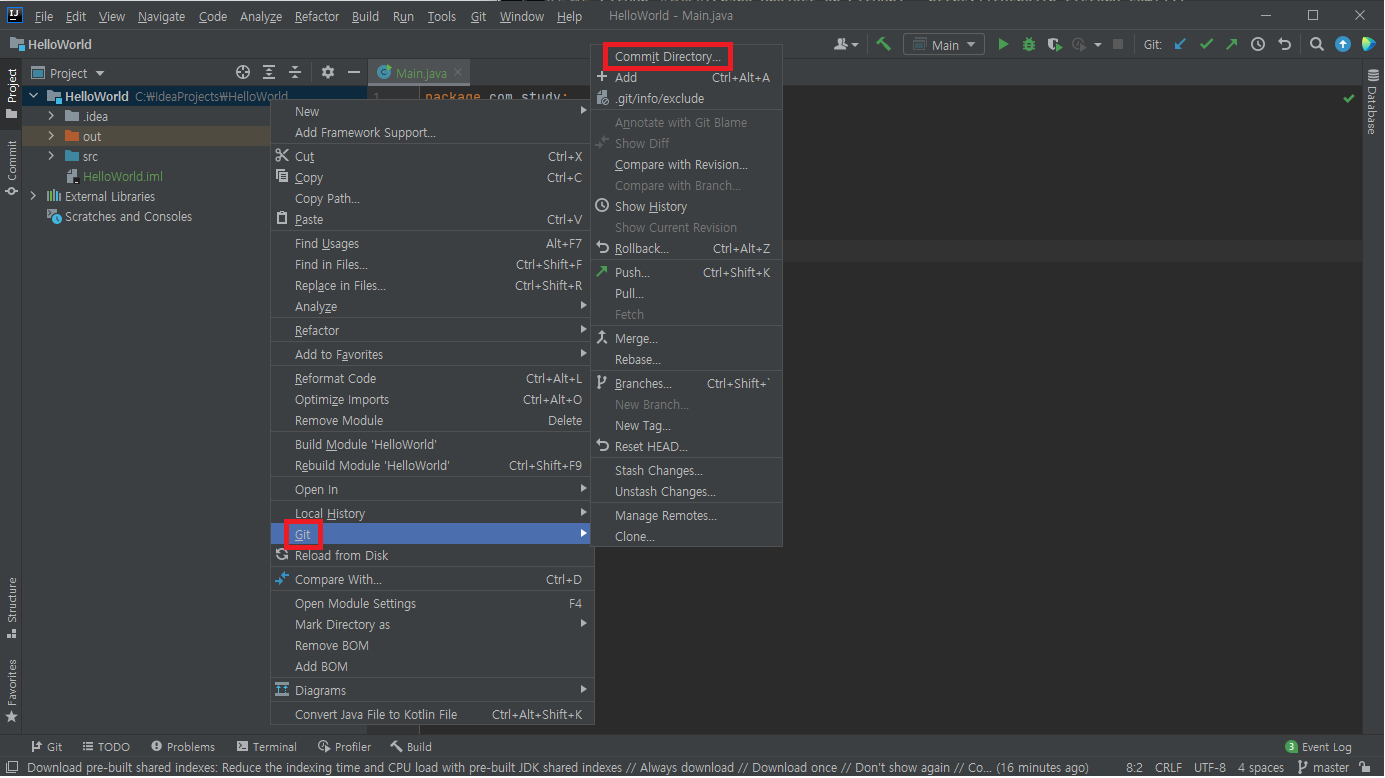
Task: Toggle the Project tool window sidebar button
Action: click(x=11, y=94)
